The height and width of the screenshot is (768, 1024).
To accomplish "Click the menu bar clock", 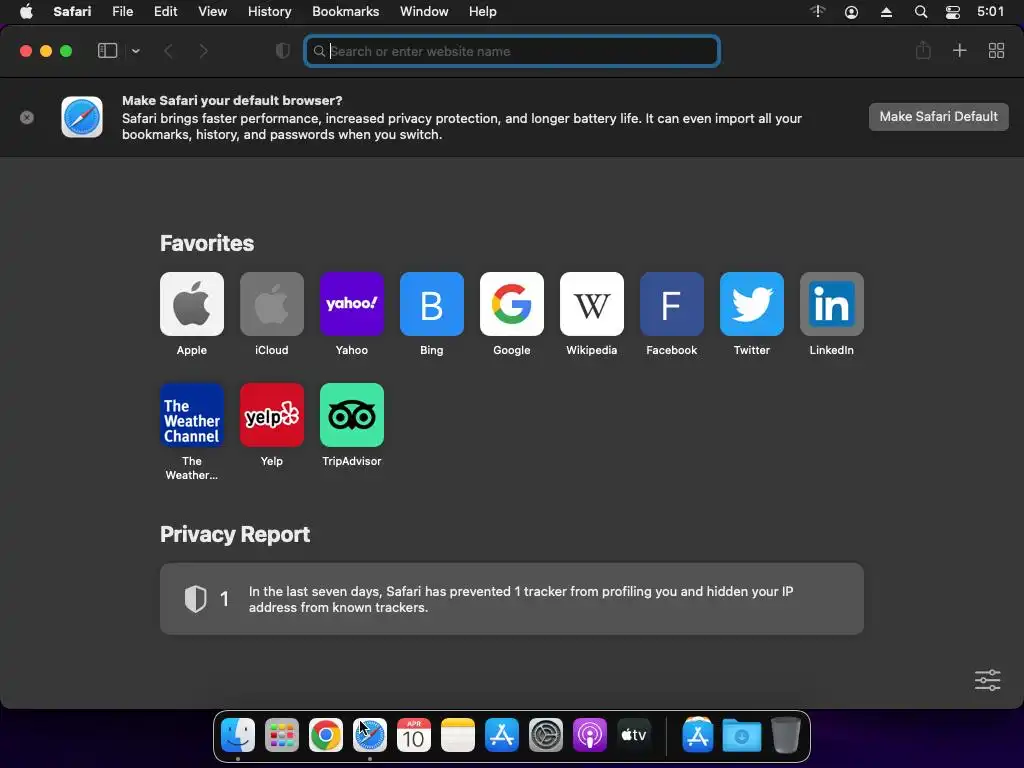I will coord(990,12).
